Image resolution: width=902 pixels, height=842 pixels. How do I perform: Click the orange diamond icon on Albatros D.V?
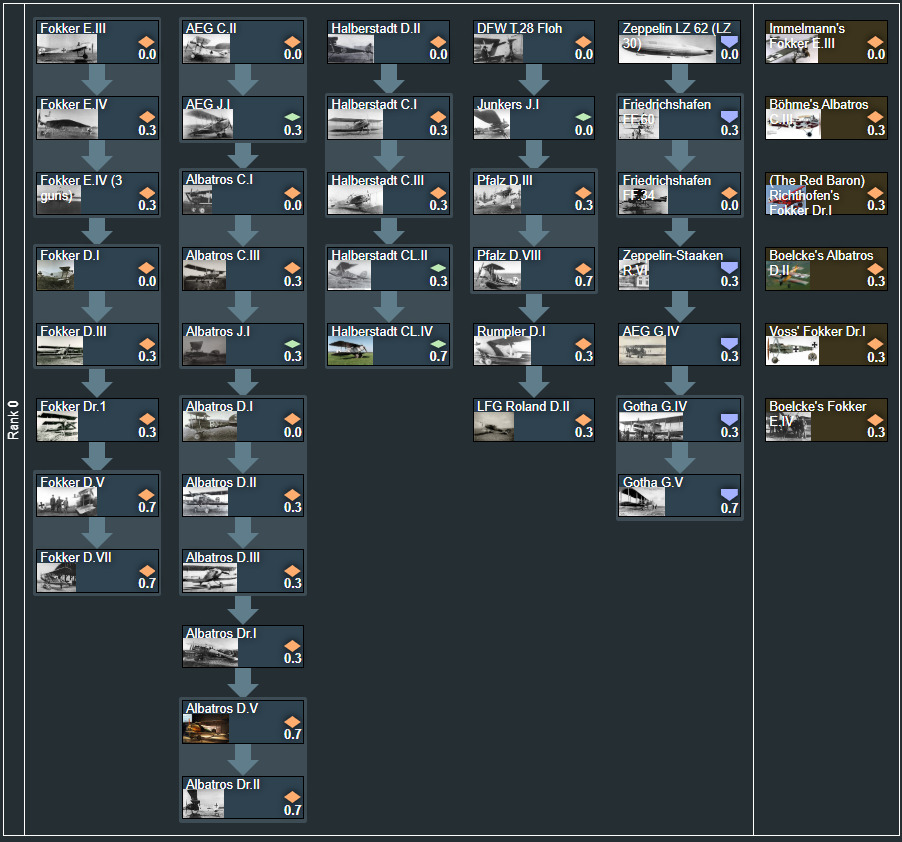[292, 721]
